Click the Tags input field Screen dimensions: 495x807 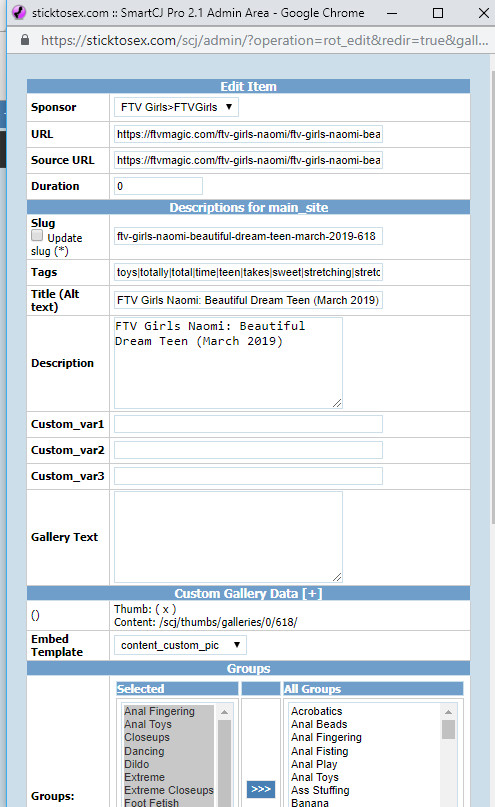(x=249, y=272)
